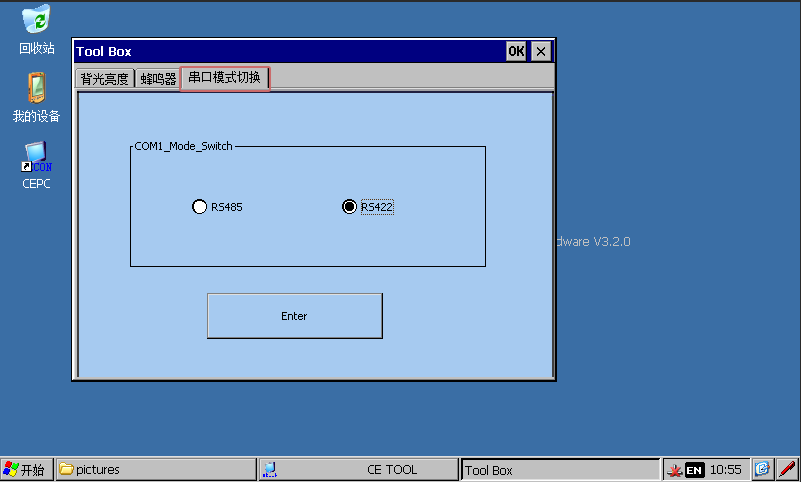Switch to the 背光亮度 tab
The height and width of the screenshot is (482, 801).
(x=105, y=79)
